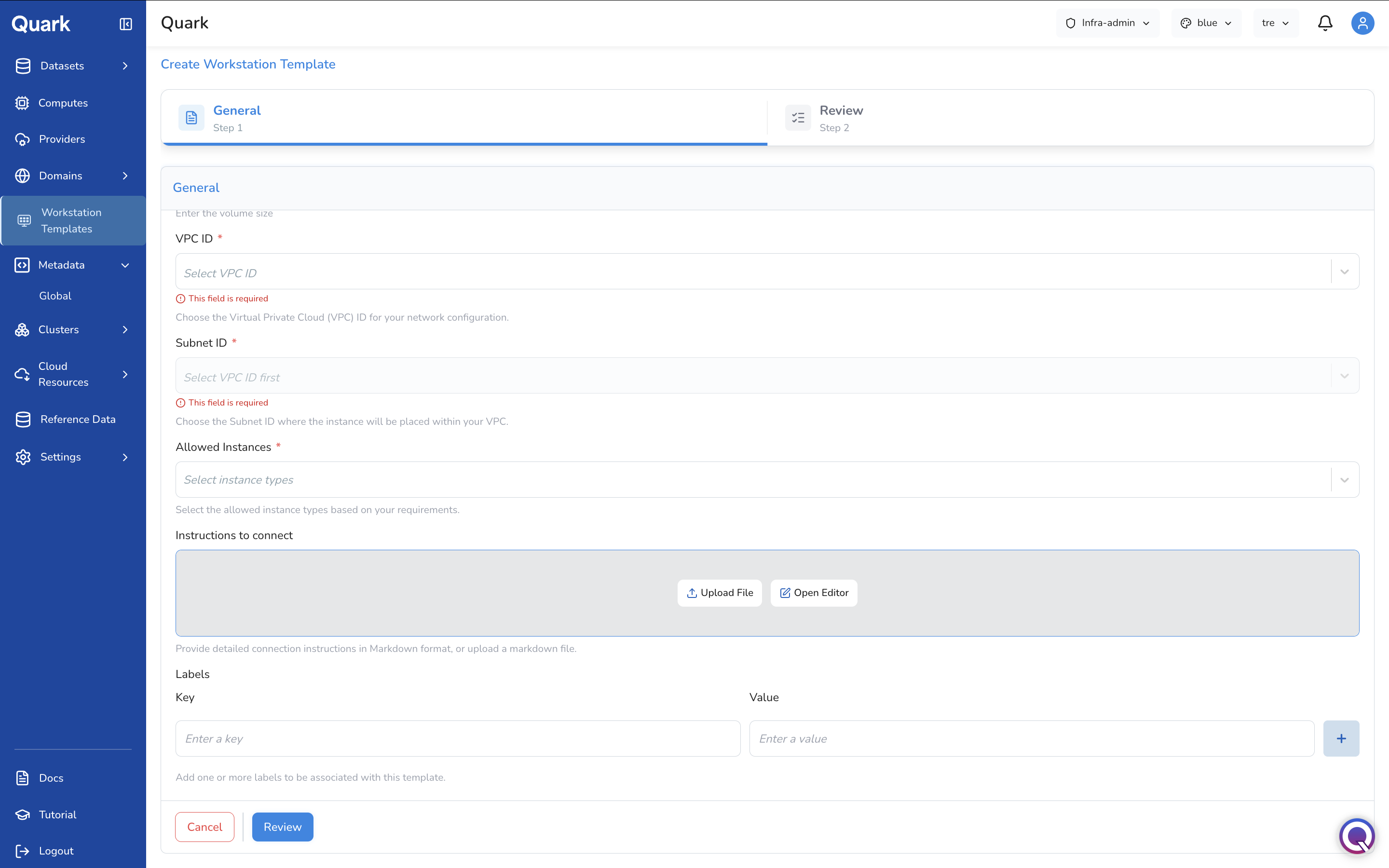Click the Clusters cubes icon

click(x=22, y=329)
